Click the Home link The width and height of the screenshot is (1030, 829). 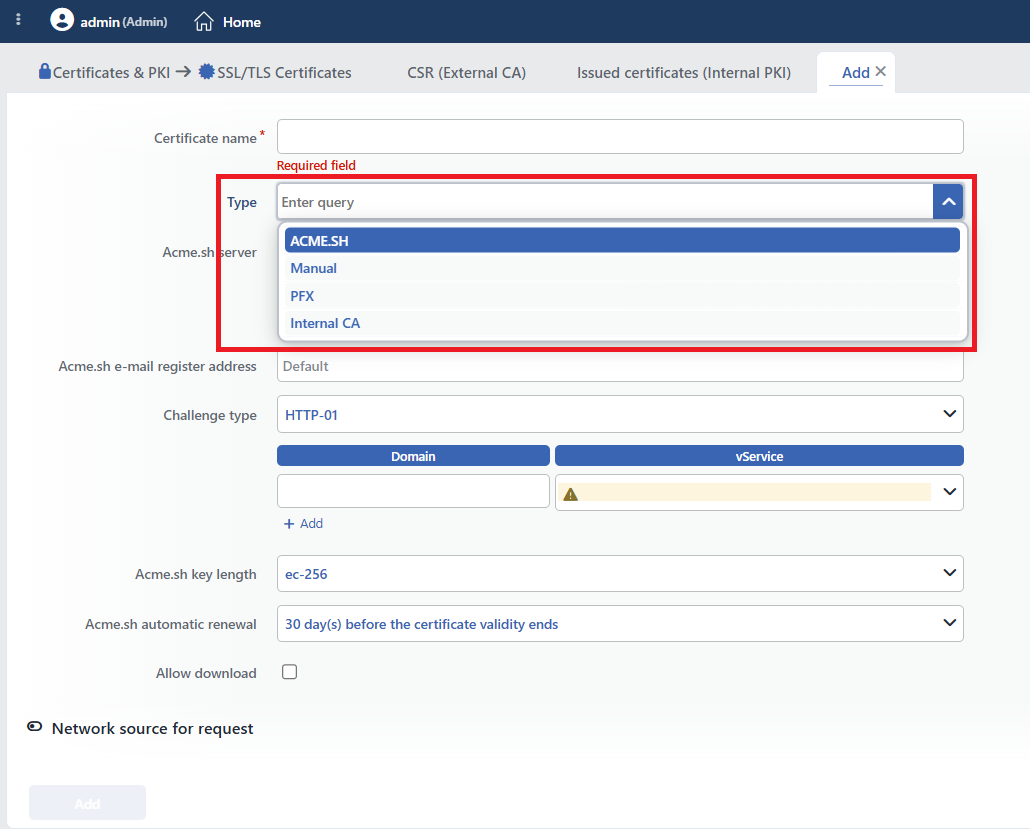[241, 22]
